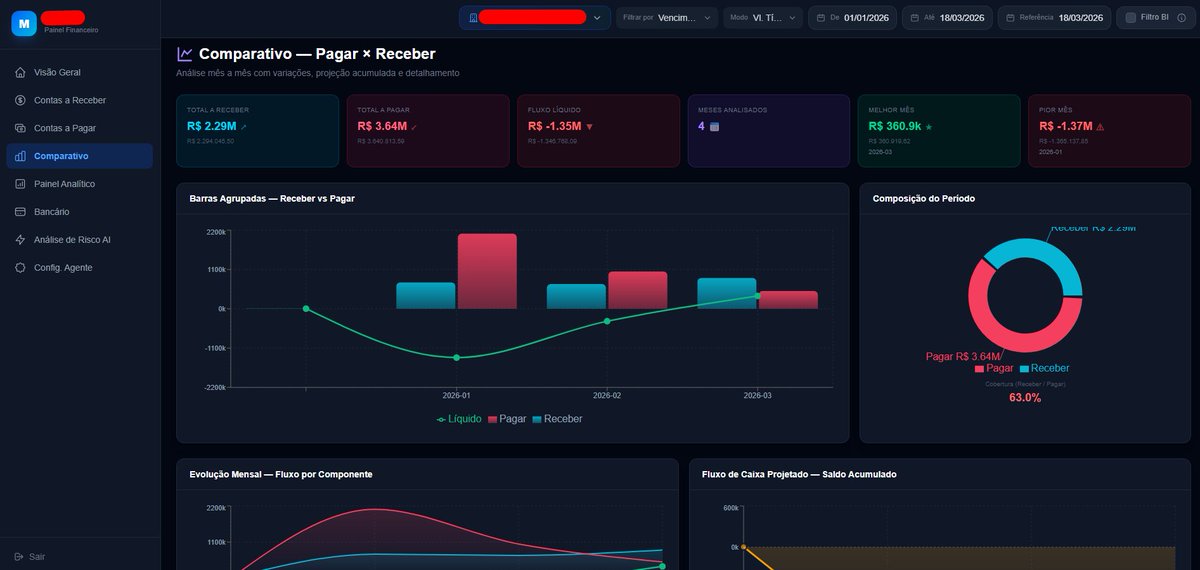This screenshot has height=570, width=1200.
Task: Click the Contas a Pagar icon
Action: click(x=21, y=128)
